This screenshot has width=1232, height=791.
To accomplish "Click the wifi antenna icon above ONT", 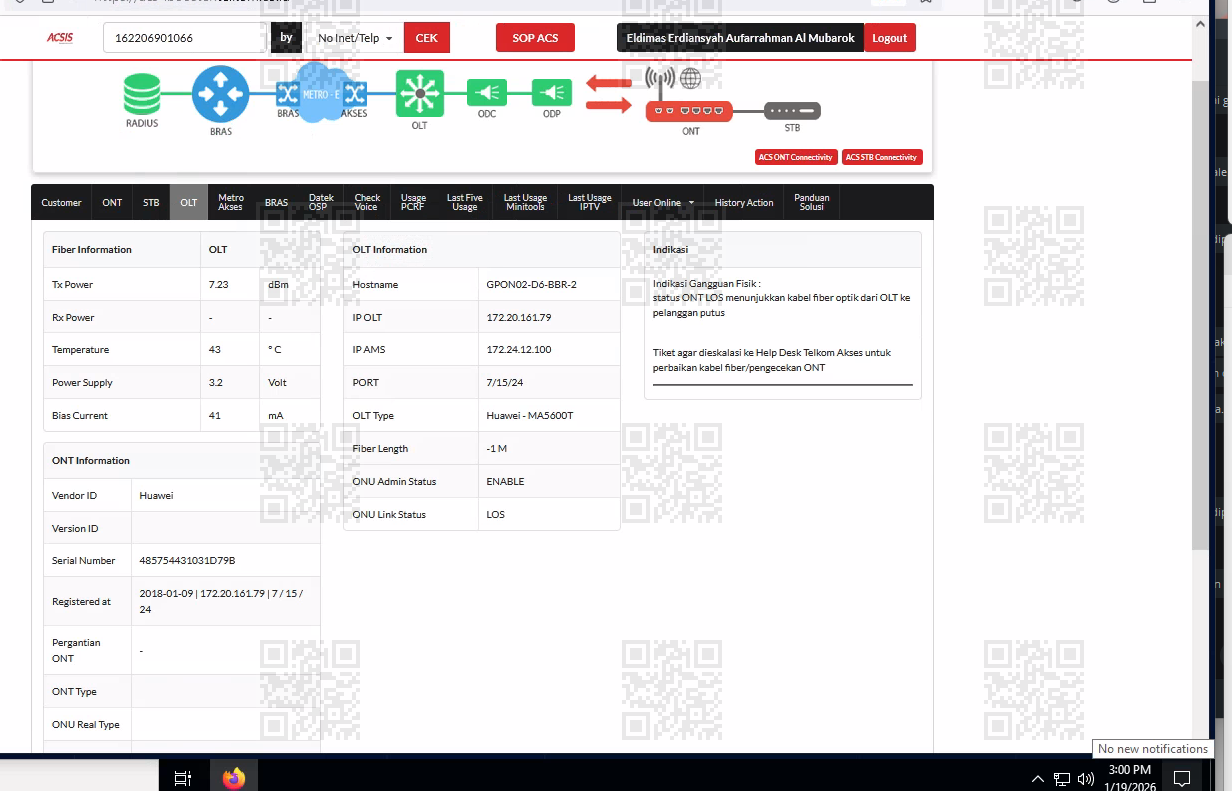I will point(660,81).
